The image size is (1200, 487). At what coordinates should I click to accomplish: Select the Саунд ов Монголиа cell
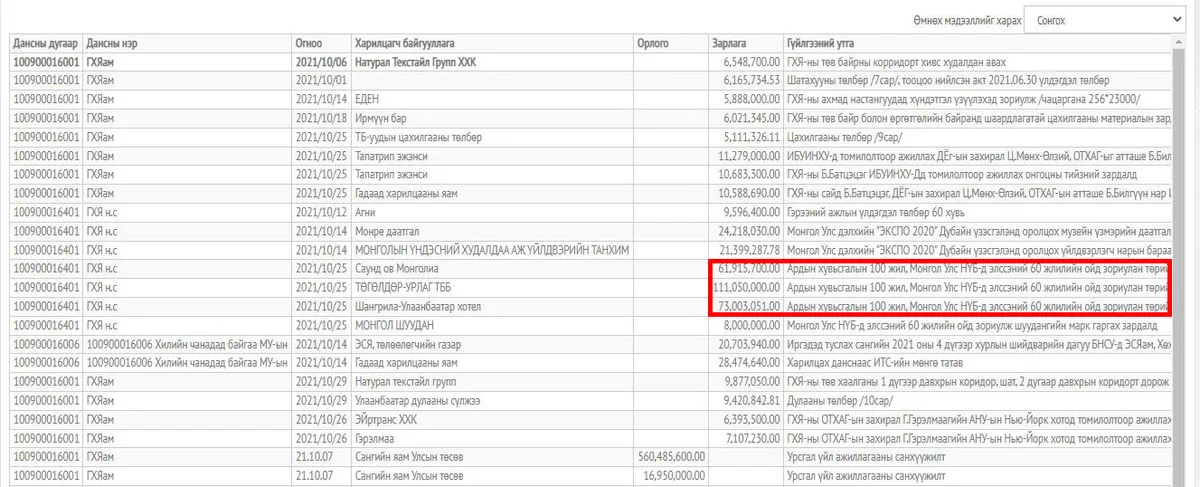pos(491,269)
